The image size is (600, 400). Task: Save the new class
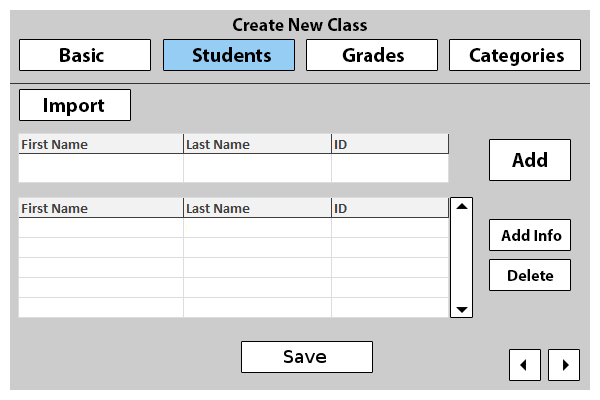[306, 357]
